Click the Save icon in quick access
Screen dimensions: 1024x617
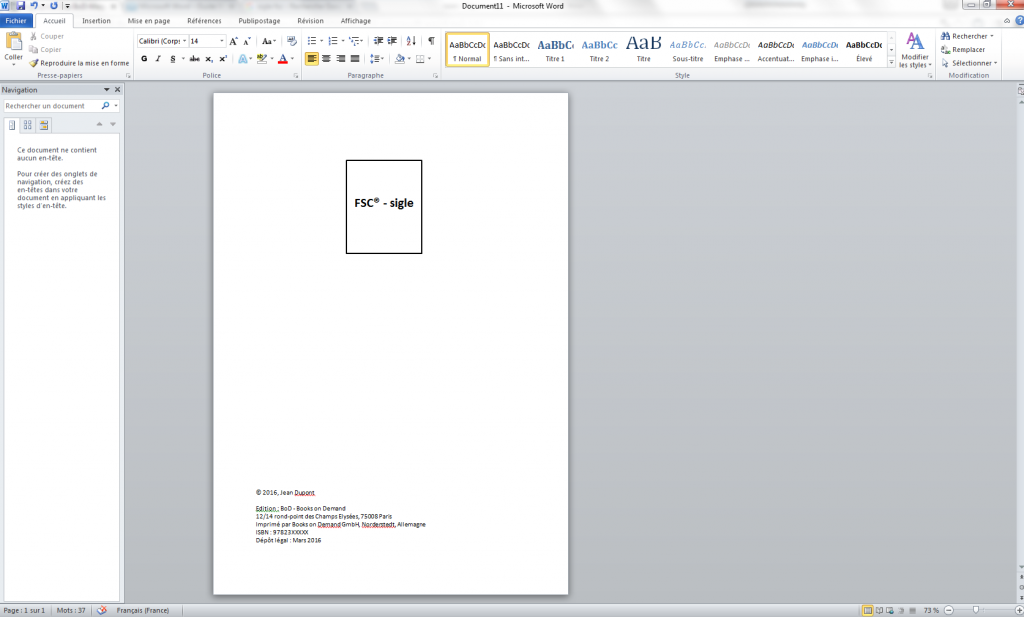[20, 6]
